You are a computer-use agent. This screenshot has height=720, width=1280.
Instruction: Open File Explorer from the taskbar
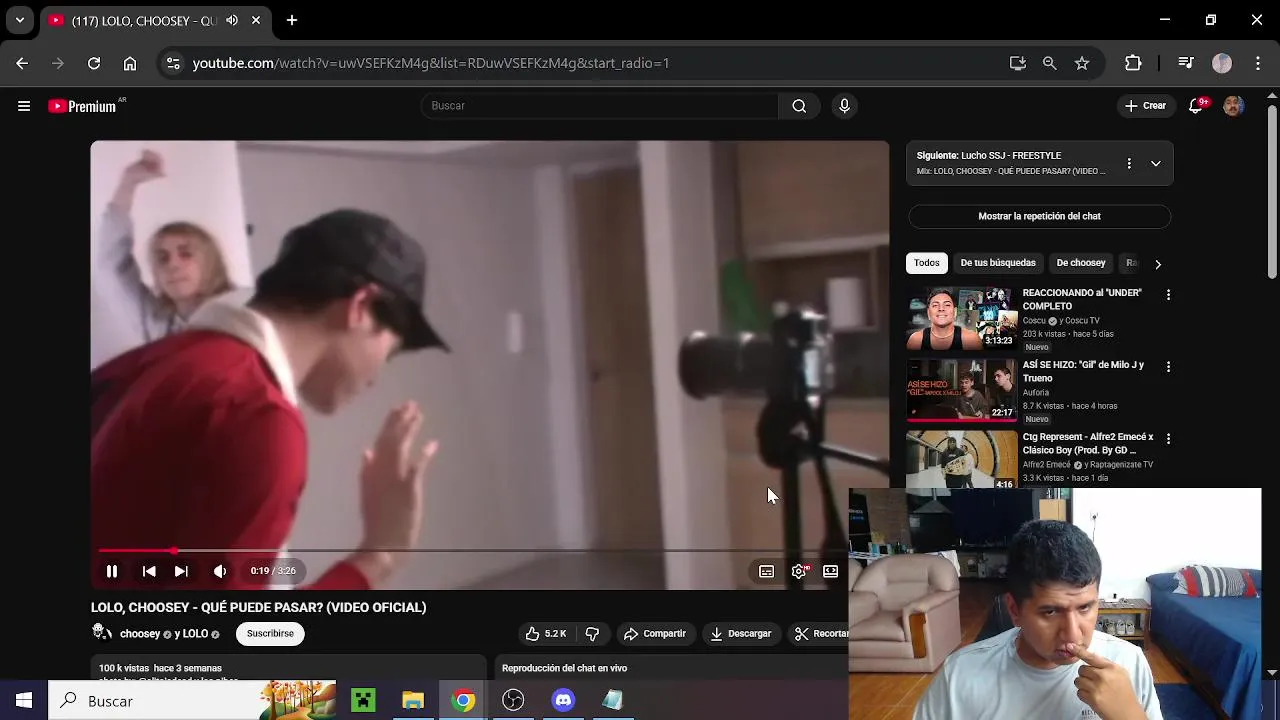tap(413, 701)
